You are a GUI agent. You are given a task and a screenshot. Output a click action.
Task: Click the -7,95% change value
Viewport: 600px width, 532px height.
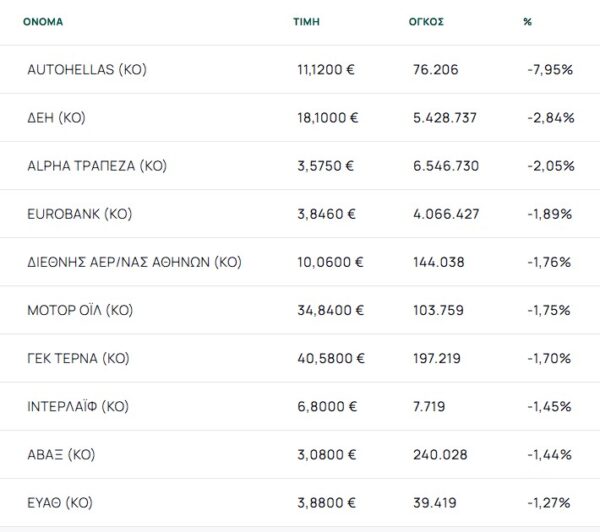(550, 70)
